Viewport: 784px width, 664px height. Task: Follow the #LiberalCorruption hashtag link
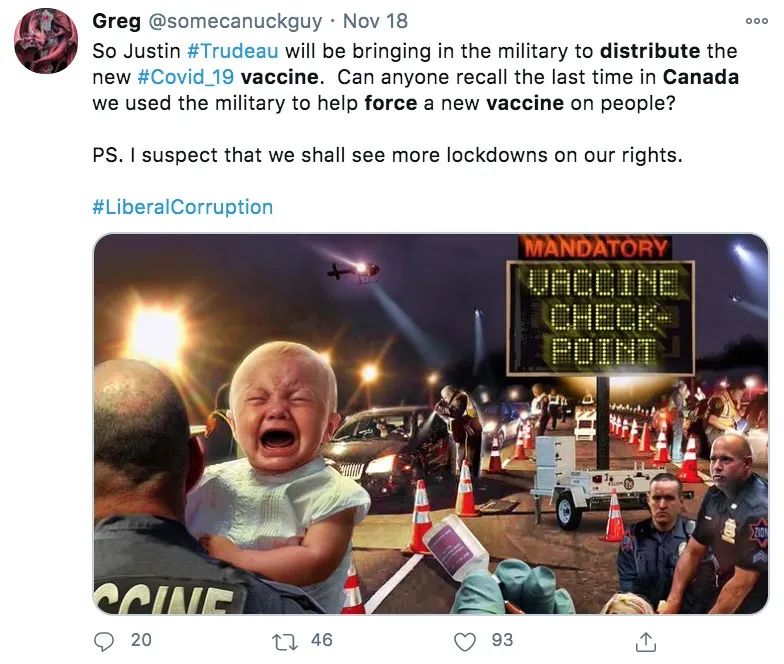point(182,207)
